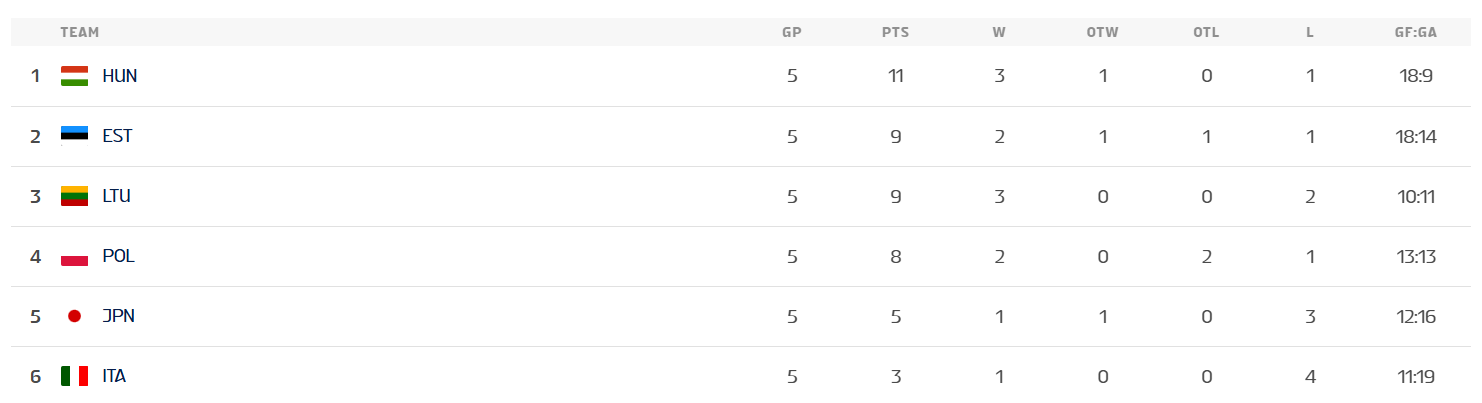Click Italy's 11:19 goals cell
Screen dimensions: 1482x403
pyautogui.click(x=1416, y=376)
